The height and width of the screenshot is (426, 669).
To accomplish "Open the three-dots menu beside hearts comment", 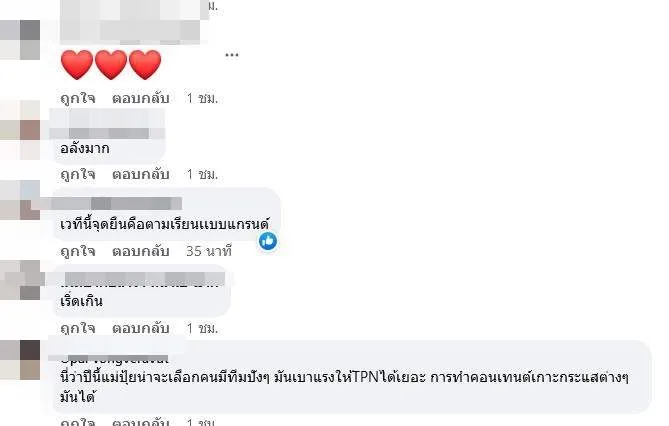I will tap(232, 55).
